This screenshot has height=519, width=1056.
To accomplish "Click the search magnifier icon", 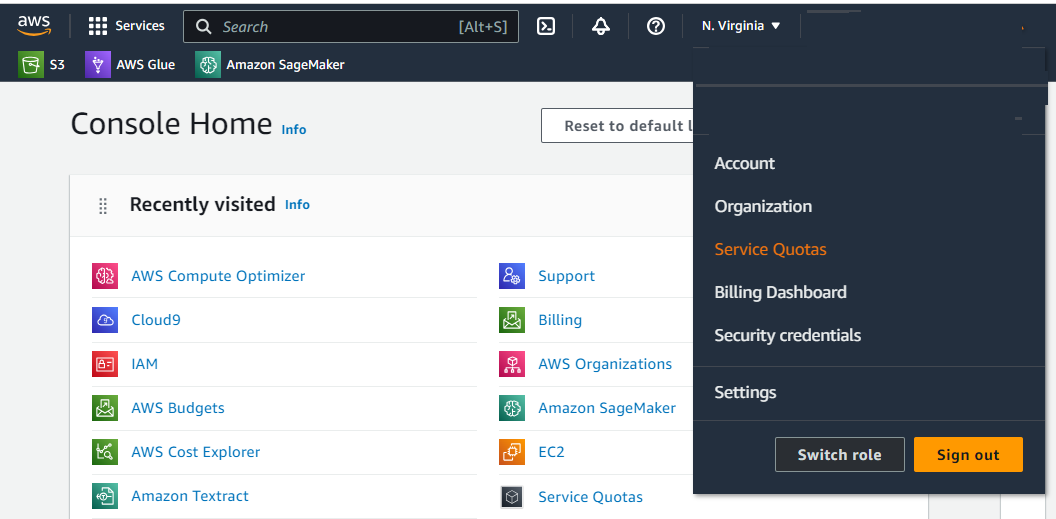I will pos(203,26).
